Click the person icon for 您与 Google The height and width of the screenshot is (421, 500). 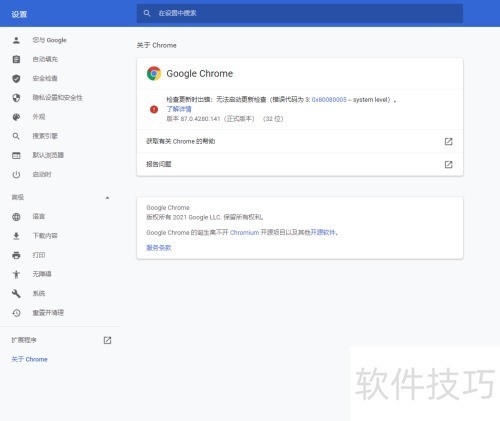click(x=16, y=40)
